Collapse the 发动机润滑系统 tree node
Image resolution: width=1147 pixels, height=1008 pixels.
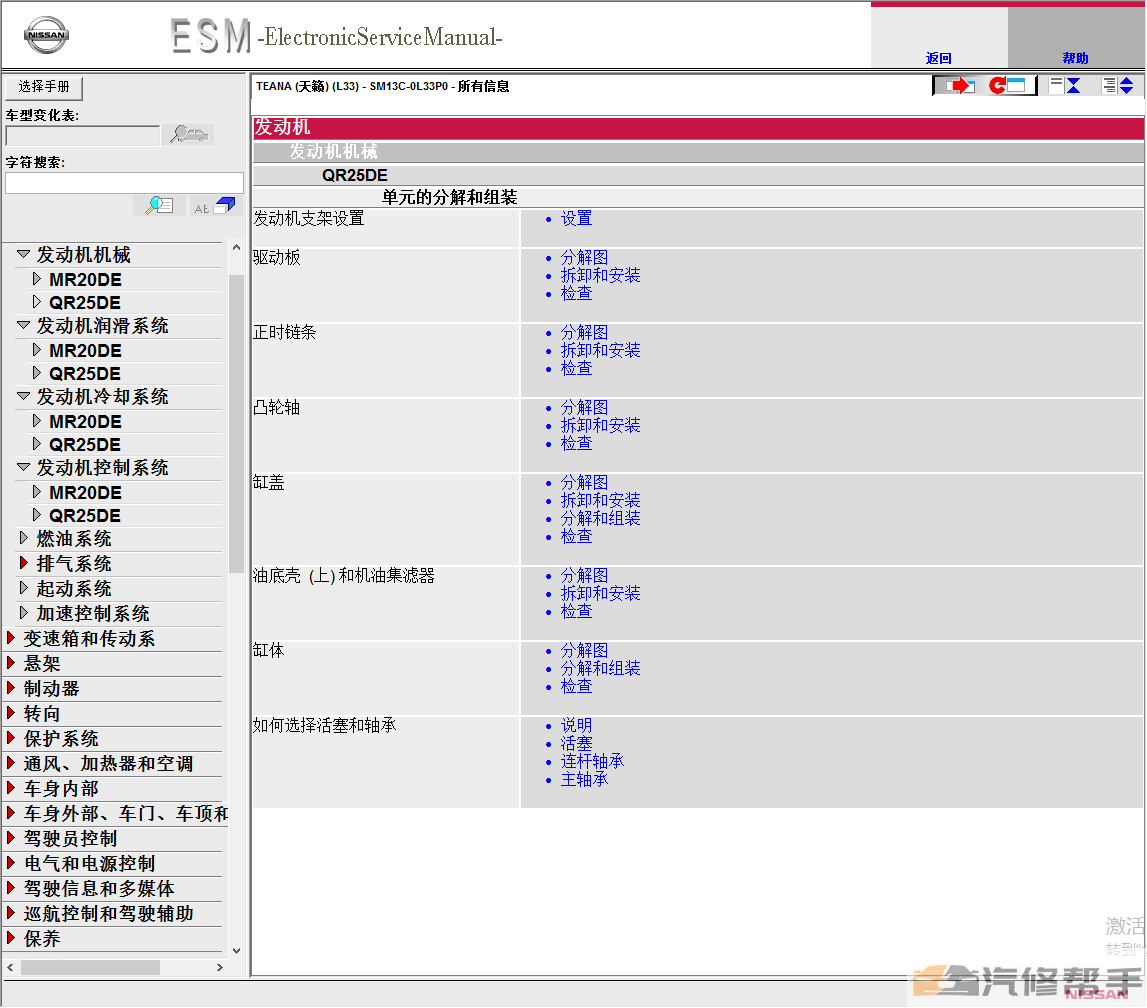(x=23, y=326)
